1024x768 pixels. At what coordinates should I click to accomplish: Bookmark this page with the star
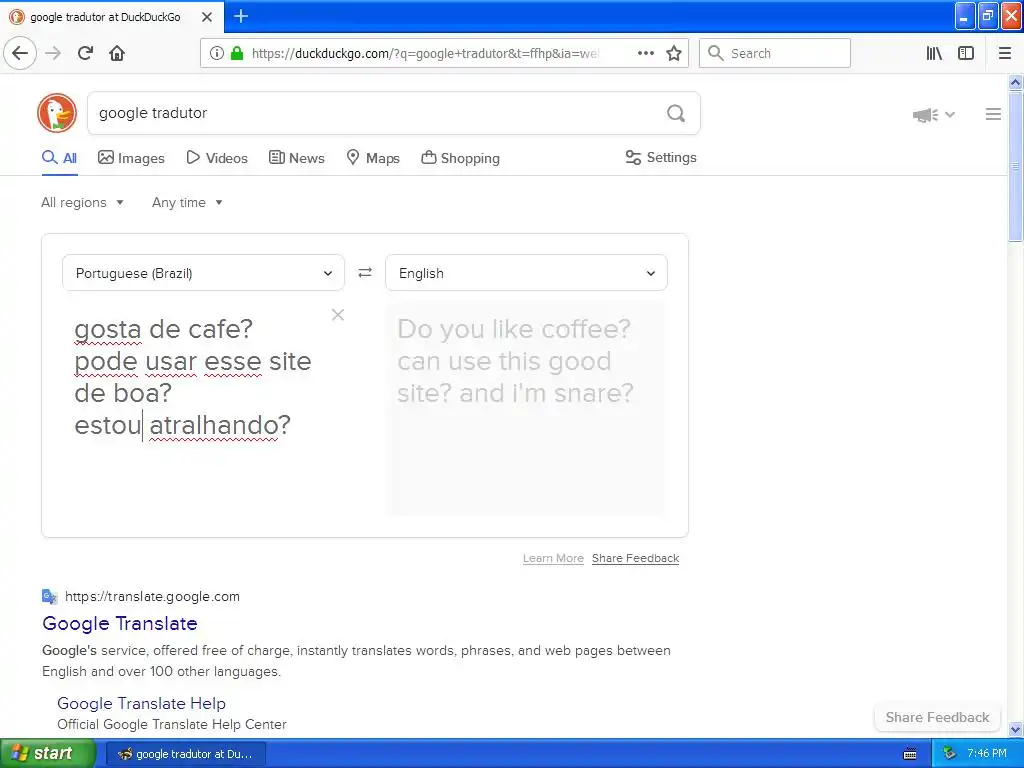coord(674,53)
